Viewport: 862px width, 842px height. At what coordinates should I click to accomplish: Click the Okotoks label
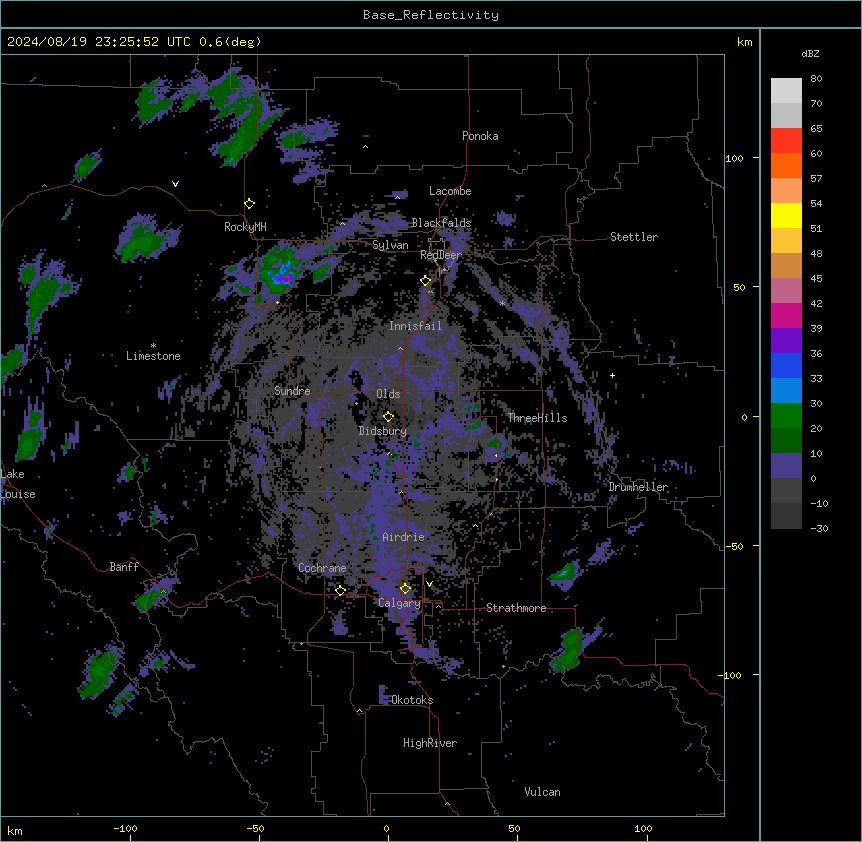412,700
